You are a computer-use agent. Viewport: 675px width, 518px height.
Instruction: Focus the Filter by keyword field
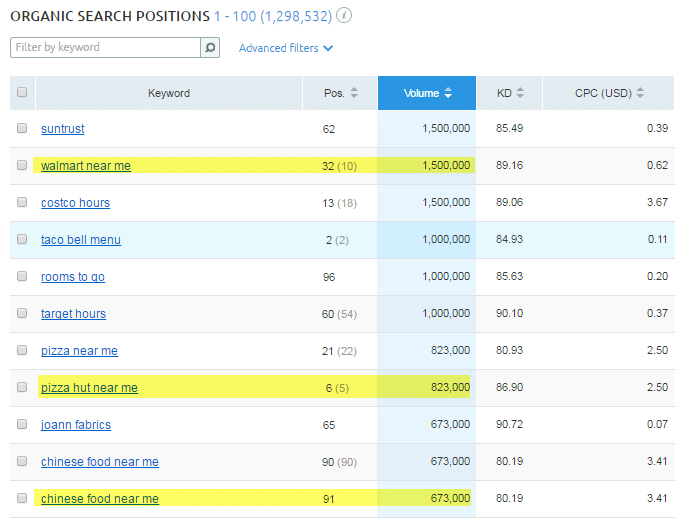click(x=105, y=47)
